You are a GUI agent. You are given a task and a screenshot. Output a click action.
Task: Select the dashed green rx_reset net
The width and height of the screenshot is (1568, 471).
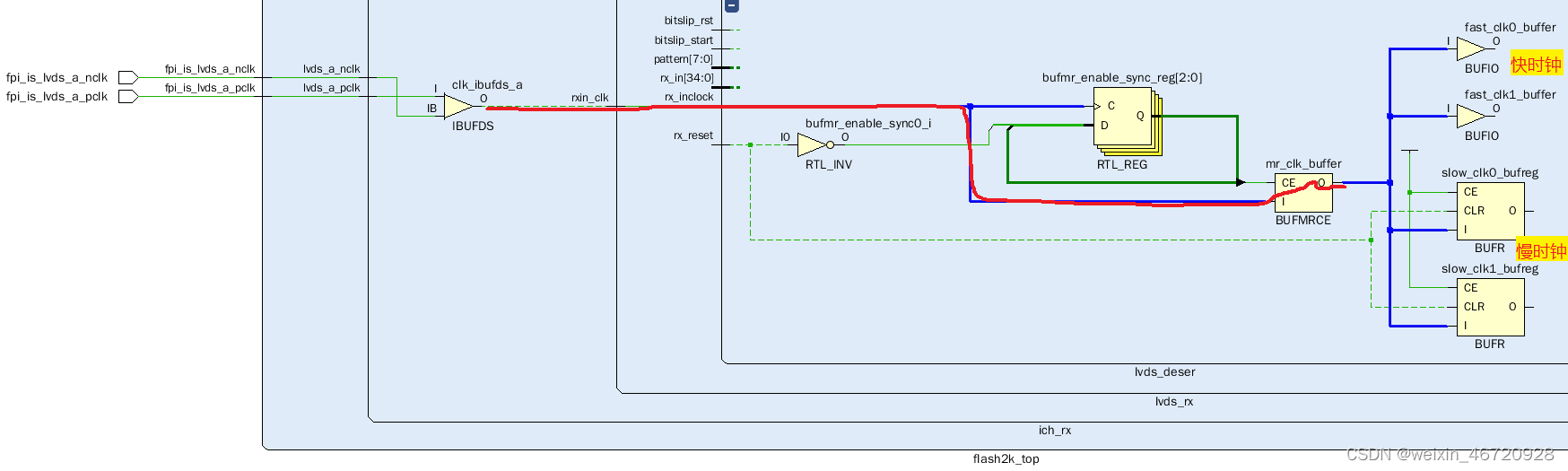coord(1058,240)
